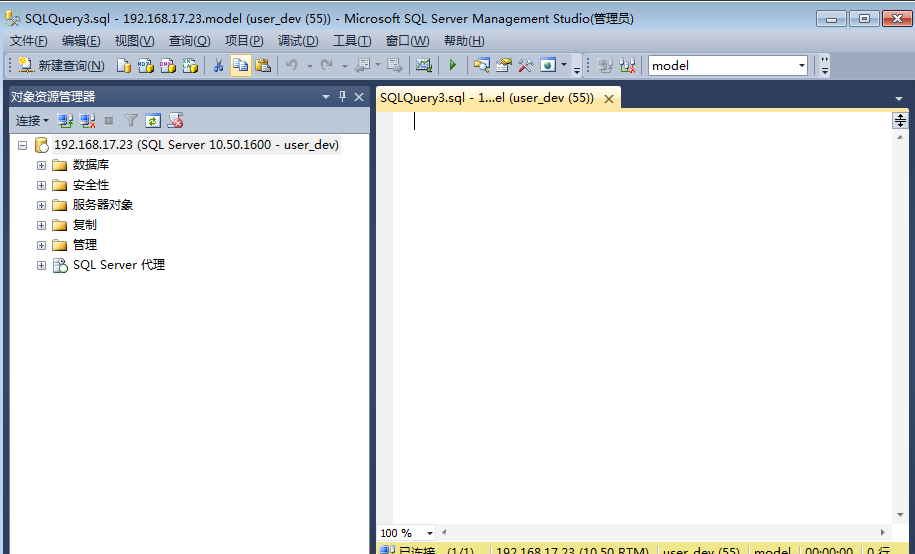Click Connect Object Explorer icon

click(65, 121)
